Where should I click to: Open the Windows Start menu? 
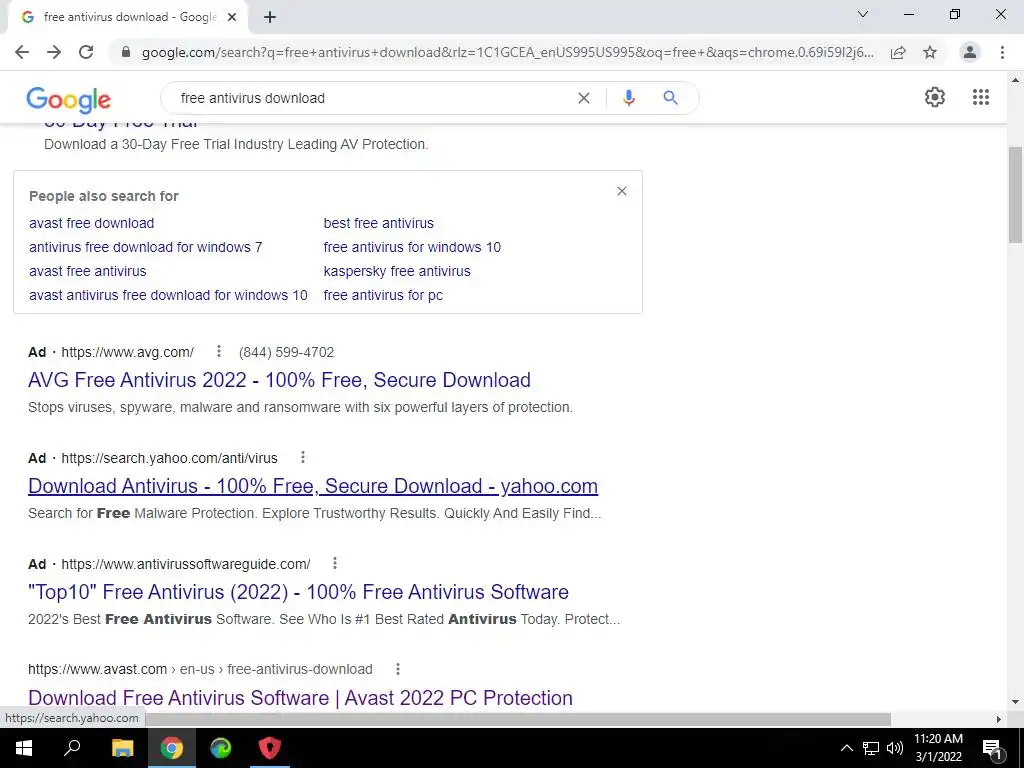[x=24, y=748]
